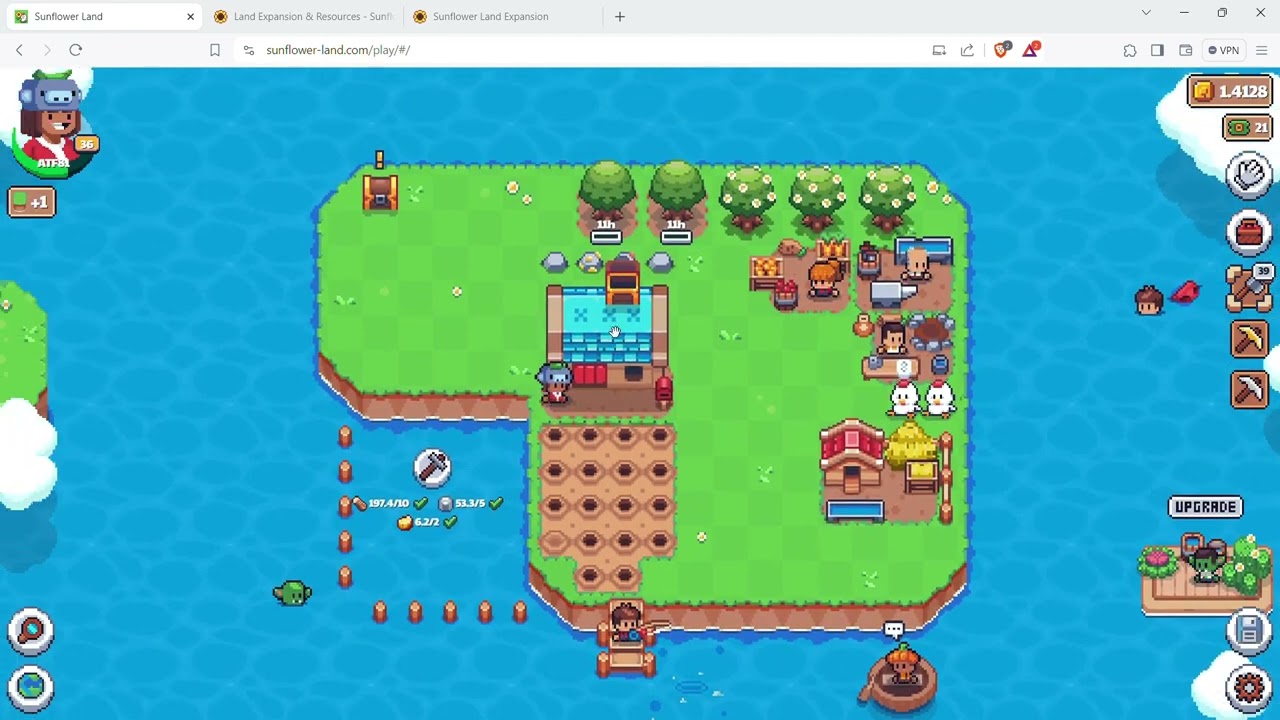Open the red toolbox inventory

point(1249,232)
